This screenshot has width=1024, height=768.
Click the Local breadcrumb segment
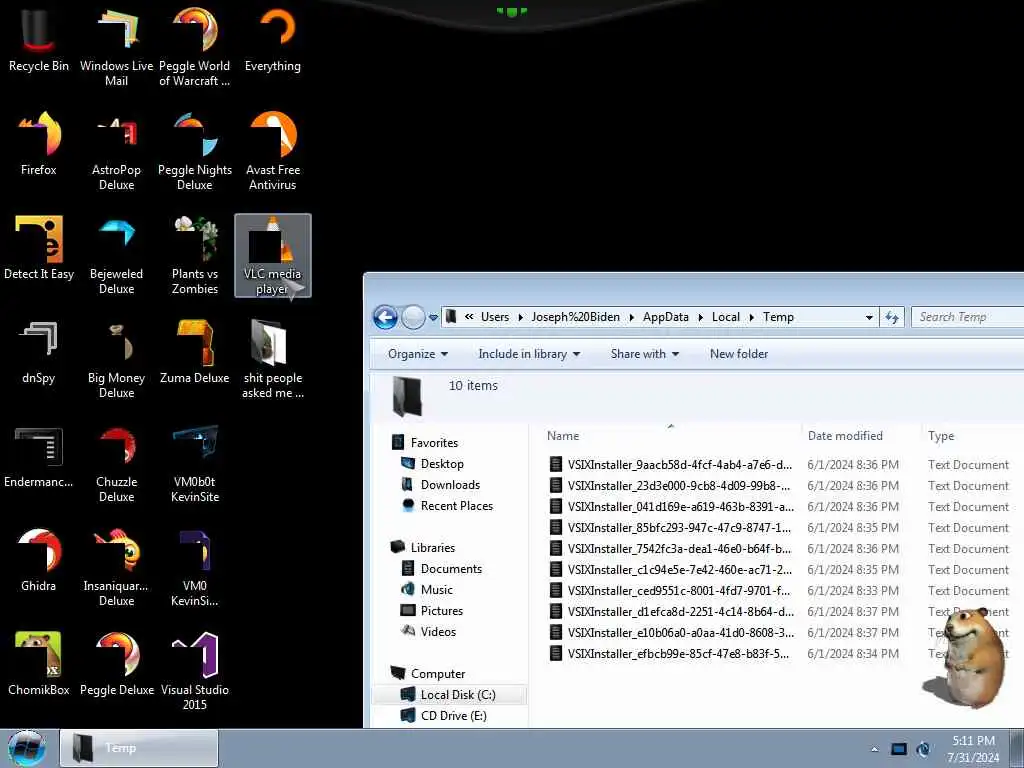pyautogui.click(x=726, y=317)
